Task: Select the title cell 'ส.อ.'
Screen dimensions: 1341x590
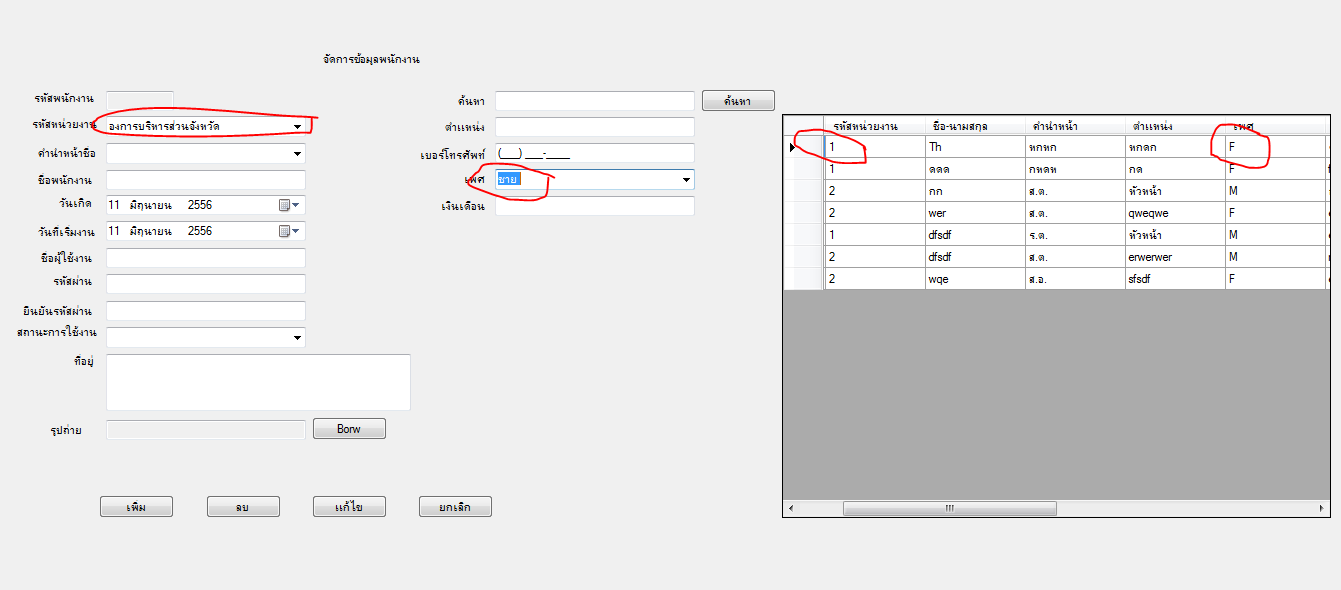Action: coord(1076,279)
